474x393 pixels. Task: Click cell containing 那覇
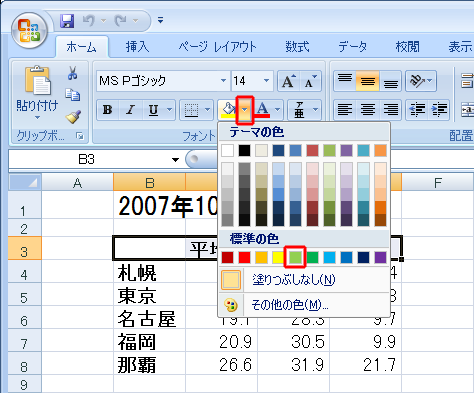149,364
